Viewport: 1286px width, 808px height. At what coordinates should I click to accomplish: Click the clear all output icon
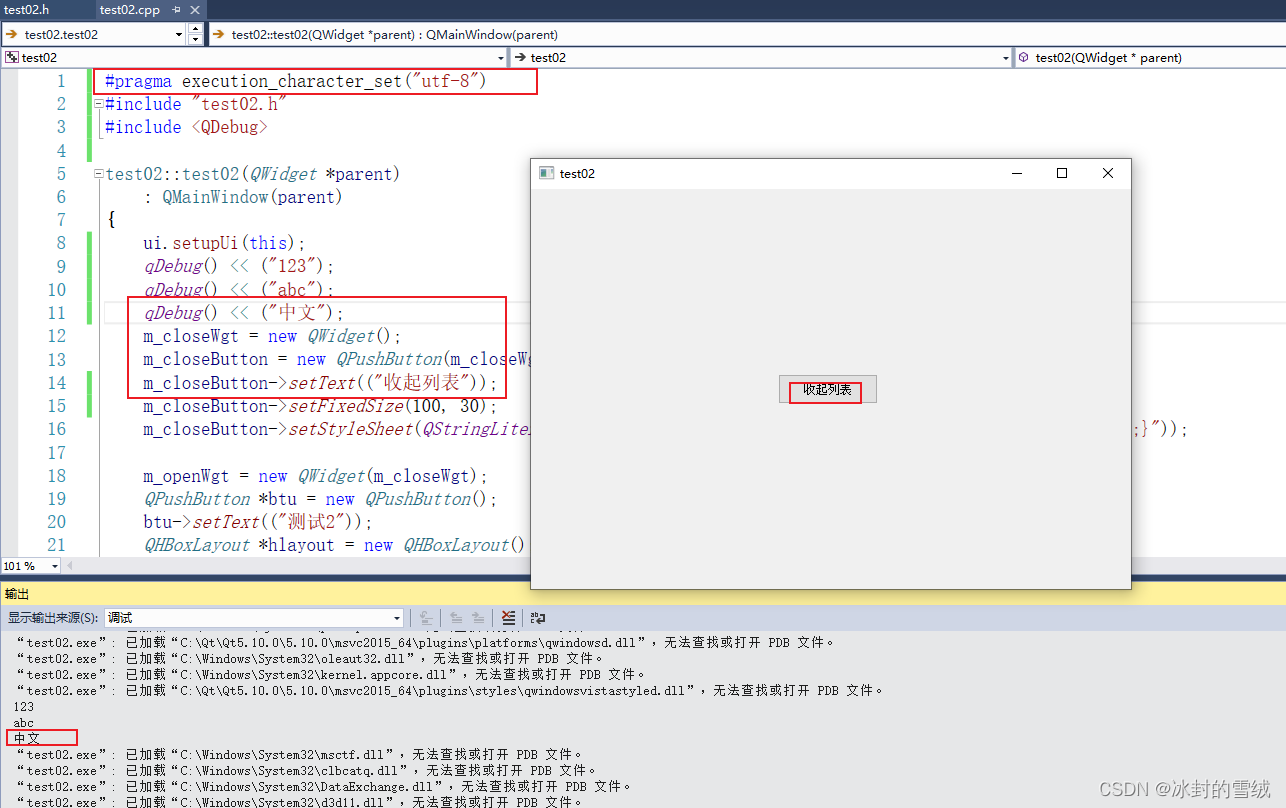(509, 618)
